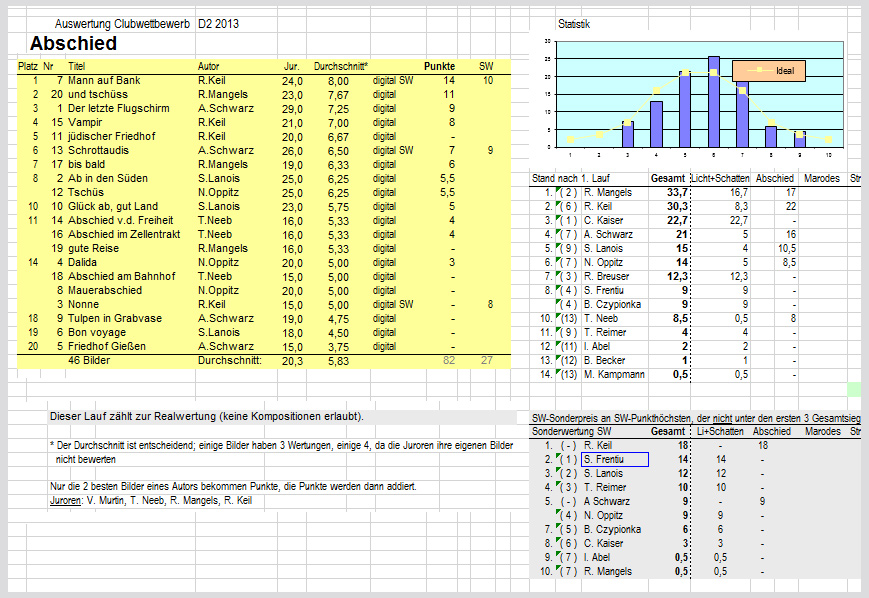This screenshot has width=869, height=598.
Task: Select the cell 'Friedhof Gießen'
Action: tap(106, 346)
